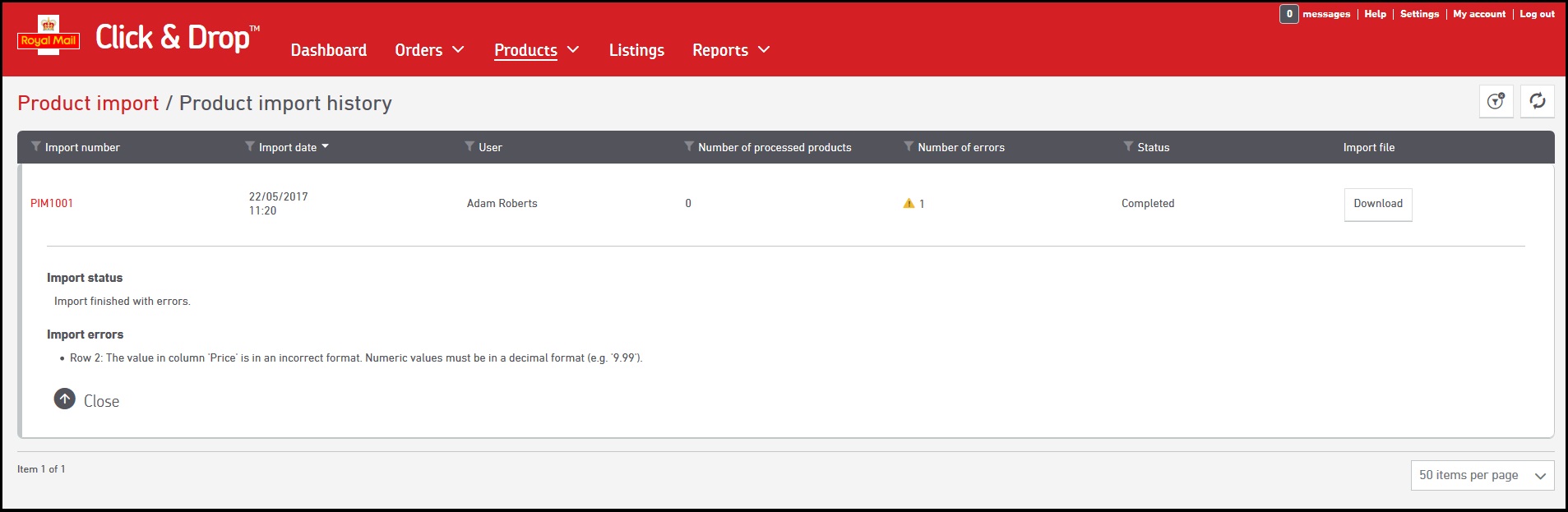Open filter for Import date column
Image resolution: width=1568 pixels, height=512 pixels.
(x=250, y=146)
